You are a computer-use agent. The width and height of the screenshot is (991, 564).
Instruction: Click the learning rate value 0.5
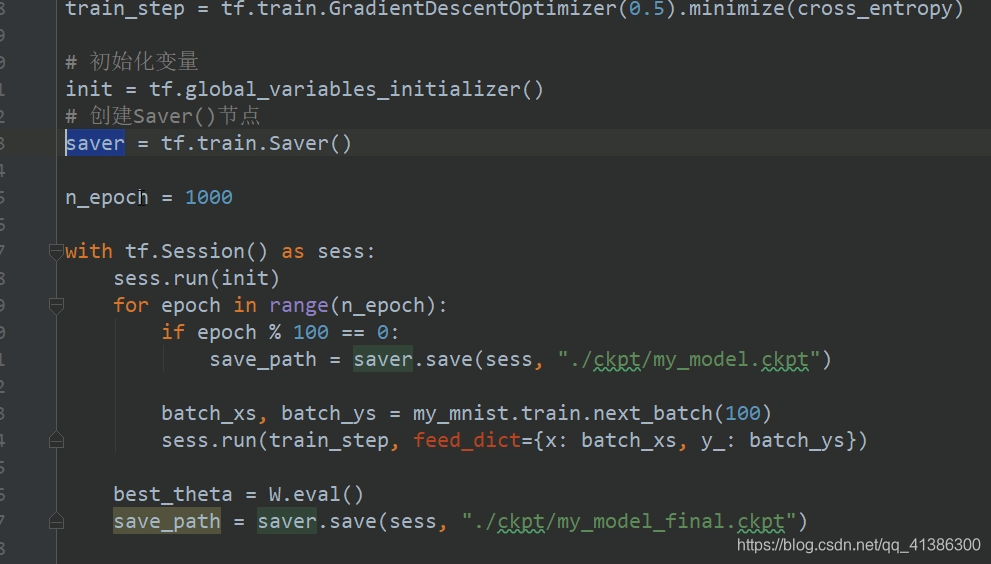tap(647, 9)
